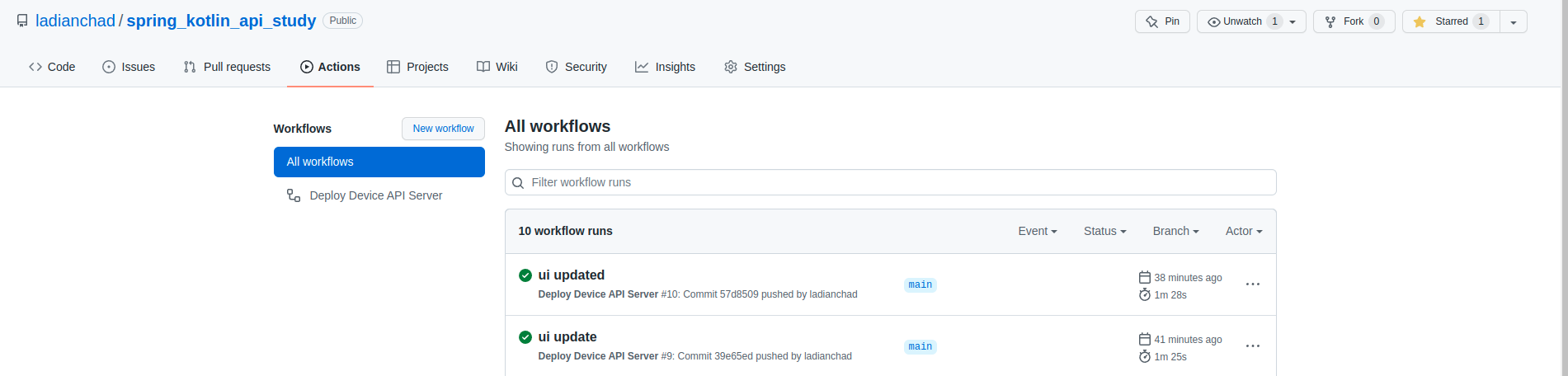Switch to the Issues tab

click(129, 67)
